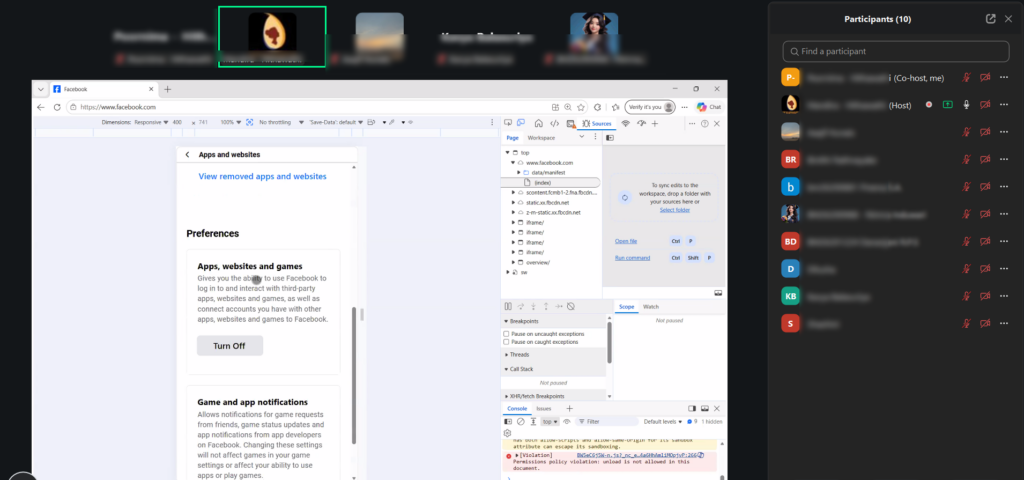Image resolution: width=1024 pixels, height=480 pixels.
Task: Open the 100% zoom dropdown
Action: click(229, 122)
